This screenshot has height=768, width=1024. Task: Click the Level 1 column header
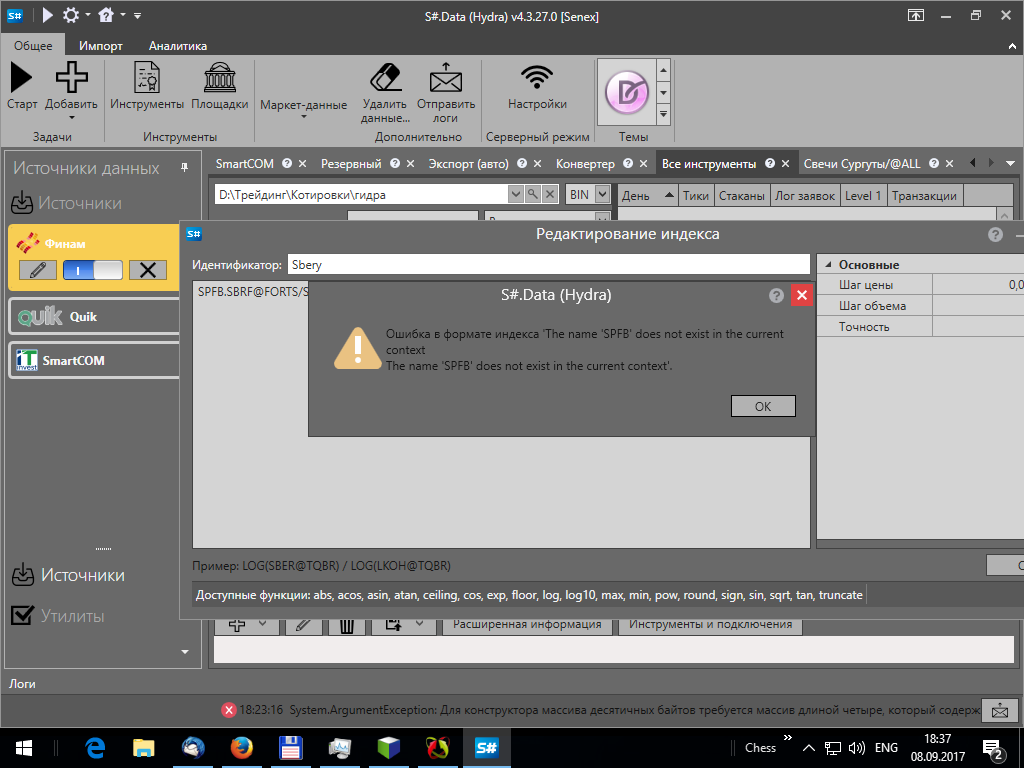pos(863,195)
